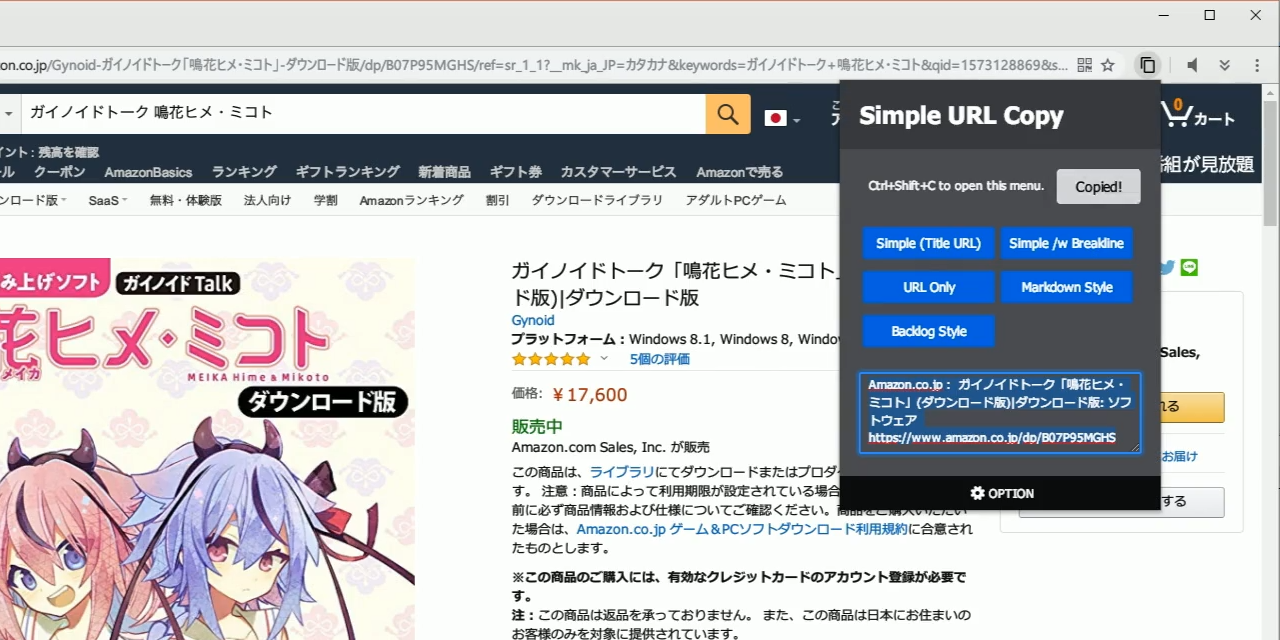This screenshot has height=640, width=1280.
Task: Expand the rating breakdown chevron beside the stars
Action: point(604,359)
